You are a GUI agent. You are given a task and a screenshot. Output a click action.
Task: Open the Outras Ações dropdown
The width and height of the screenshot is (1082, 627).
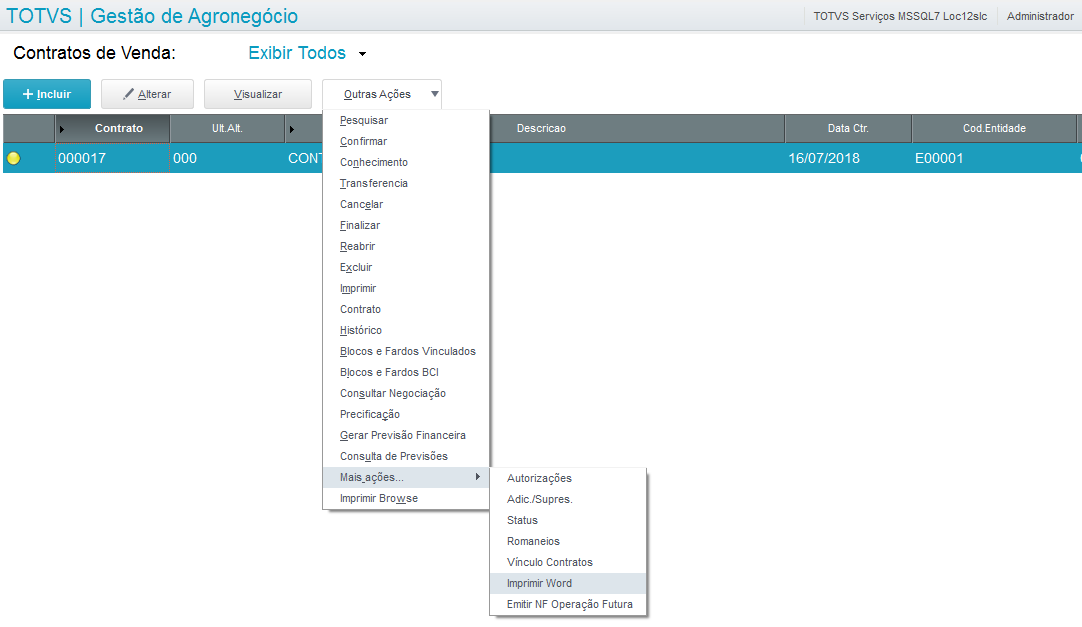pyautogui.click(x=382, y=94)
